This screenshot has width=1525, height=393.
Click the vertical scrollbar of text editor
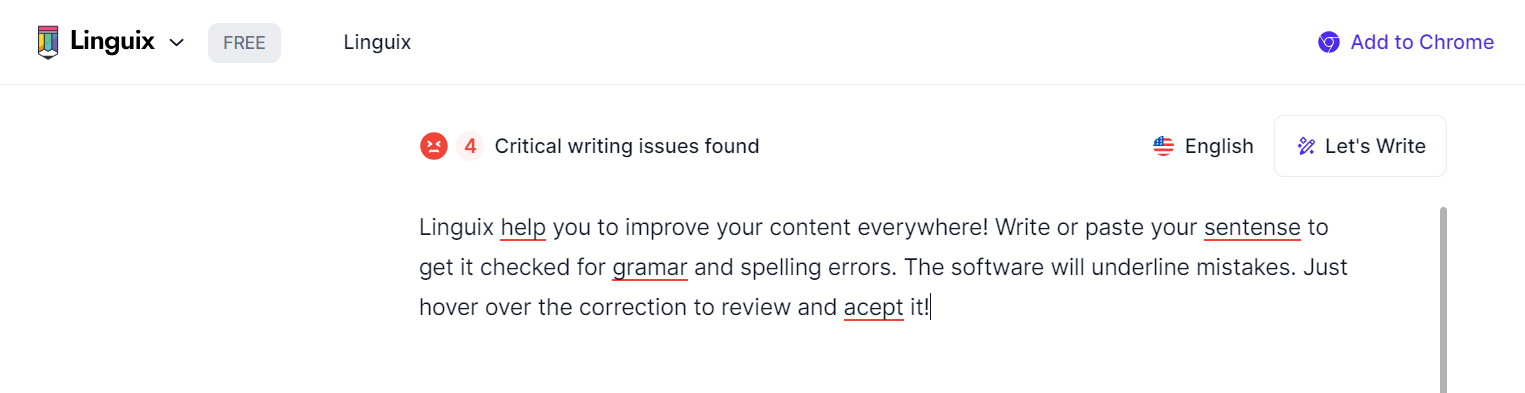[x=1443, y=300]
